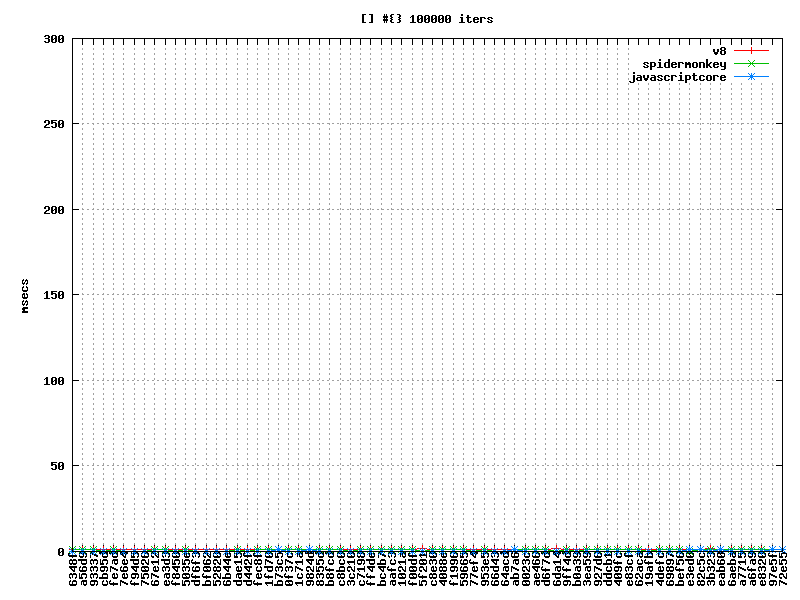Click the x-axis commit label 97e5f
This screenshot has height=600, width=800.
772,568
